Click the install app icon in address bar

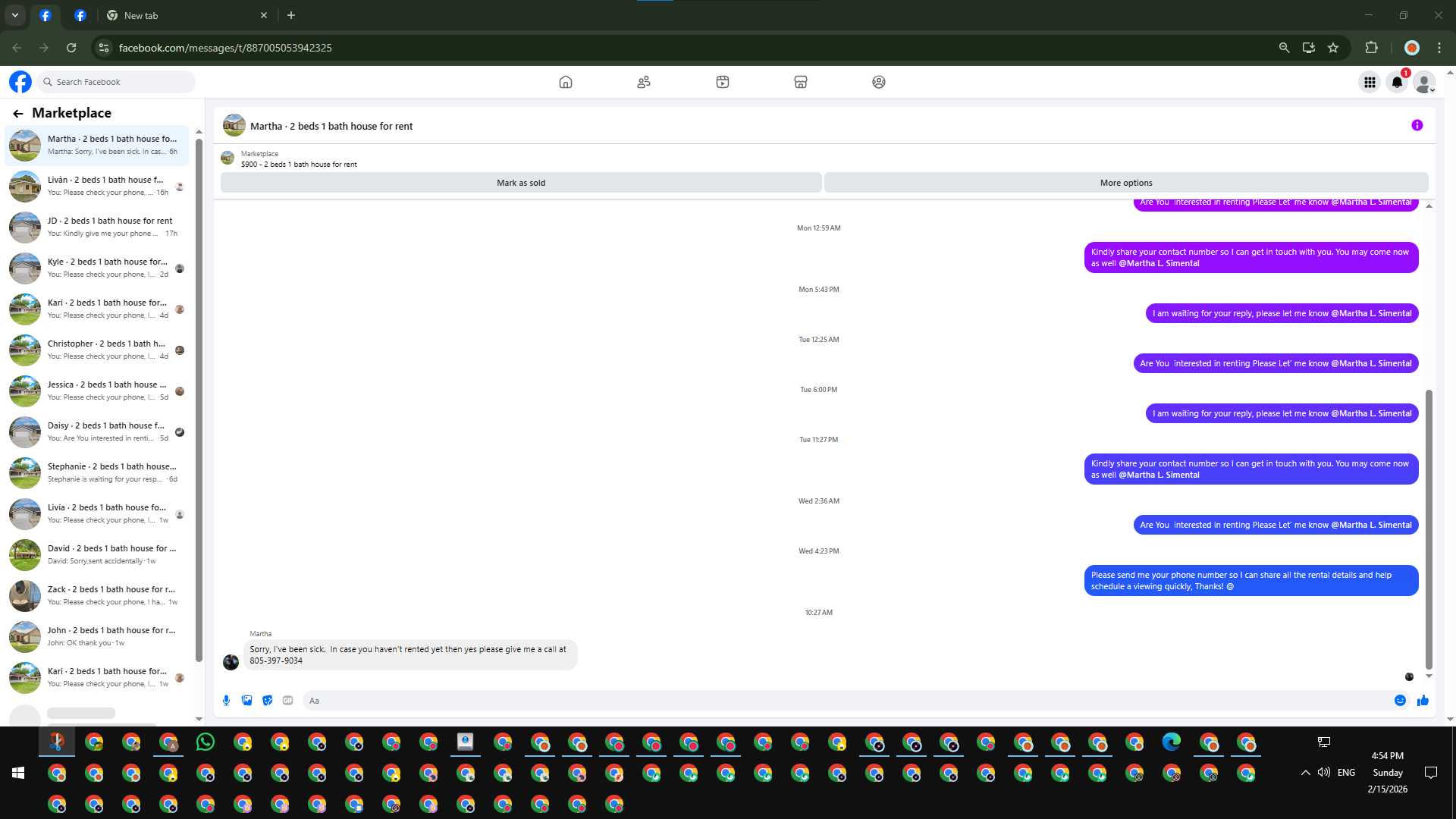[1309, 48]
